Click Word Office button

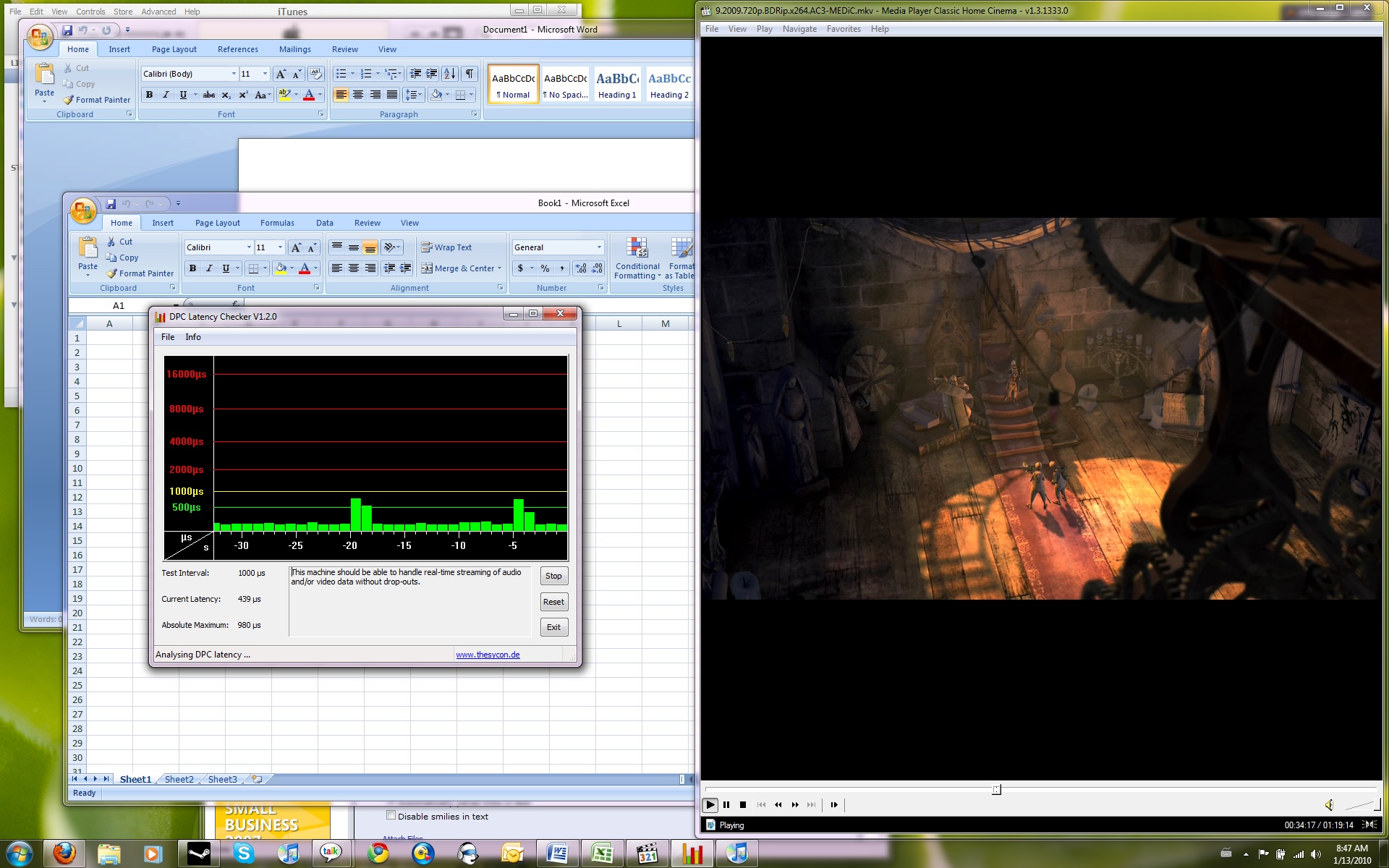(x=40, y=37)
